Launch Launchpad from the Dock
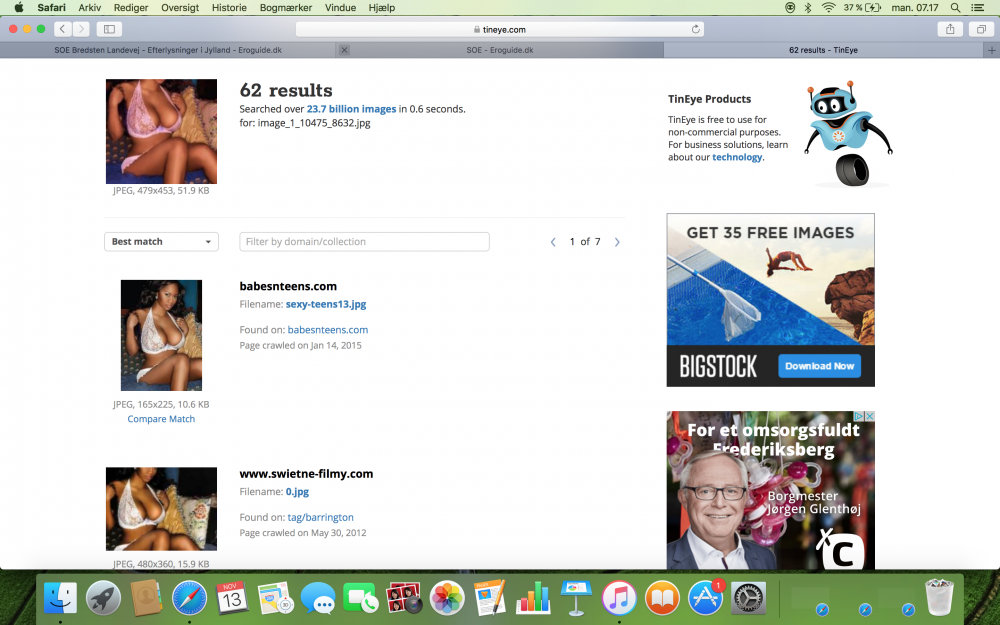Screen dimensions: 1000x625 pos(103,598)
